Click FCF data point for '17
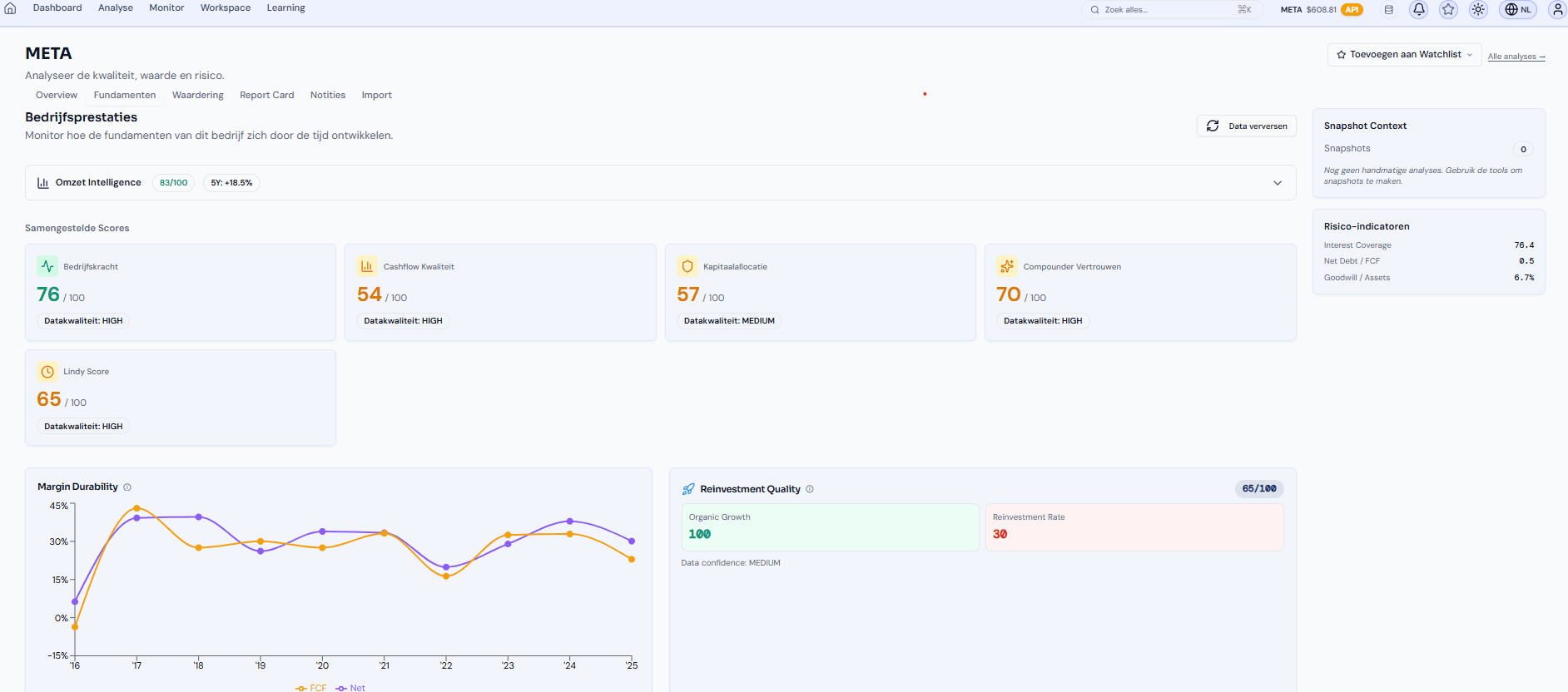This screenshot has width=1568, height=692. tap(136, 508)
